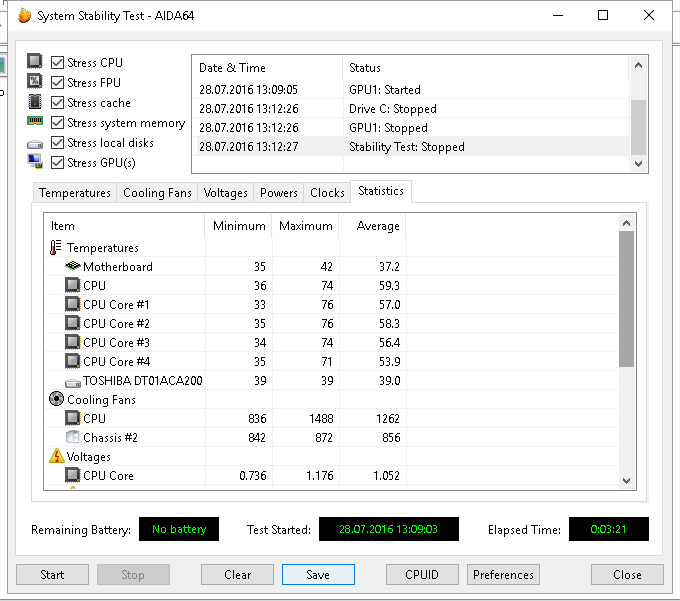Click the Status column header in log

click(486, 68)
